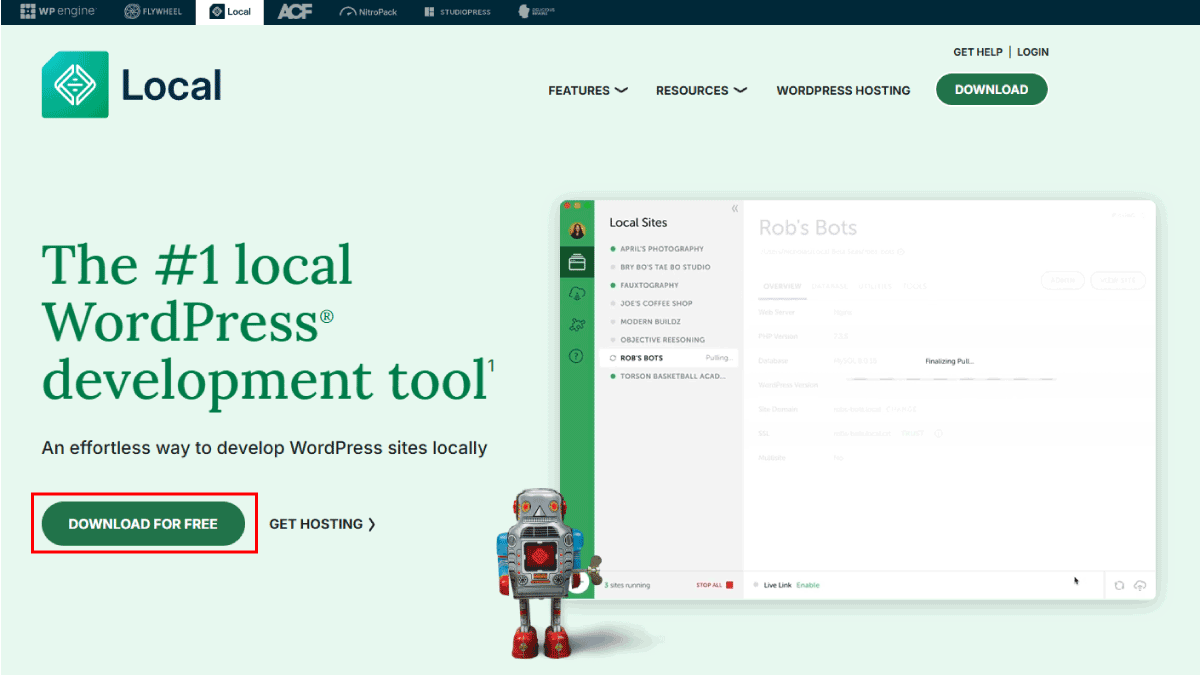
Task: Click the Download for Free button
Action: pyautogui.click(x=143, y=524)
